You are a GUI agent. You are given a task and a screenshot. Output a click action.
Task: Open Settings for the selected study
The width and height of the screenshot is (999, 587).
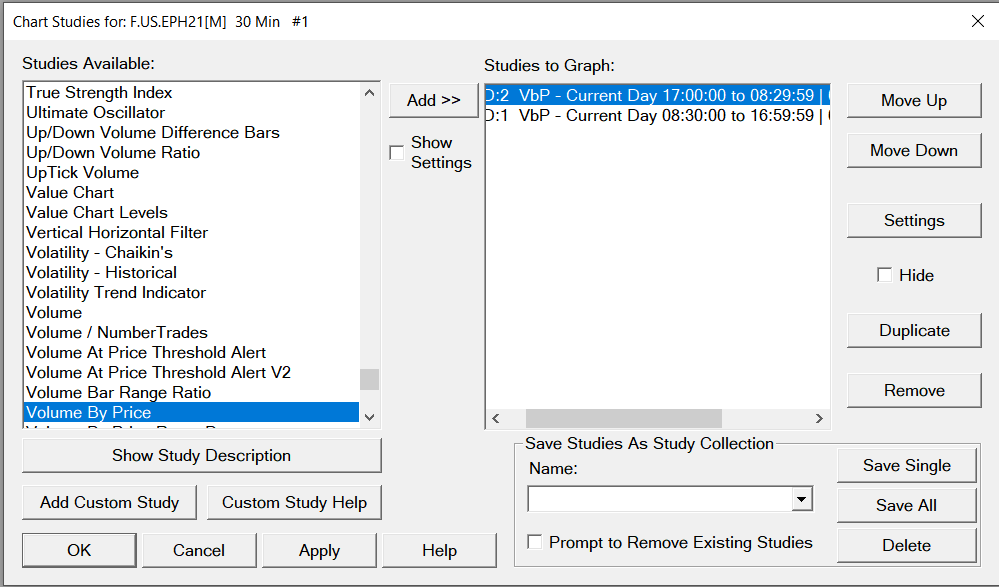click(x=913, y=221)
